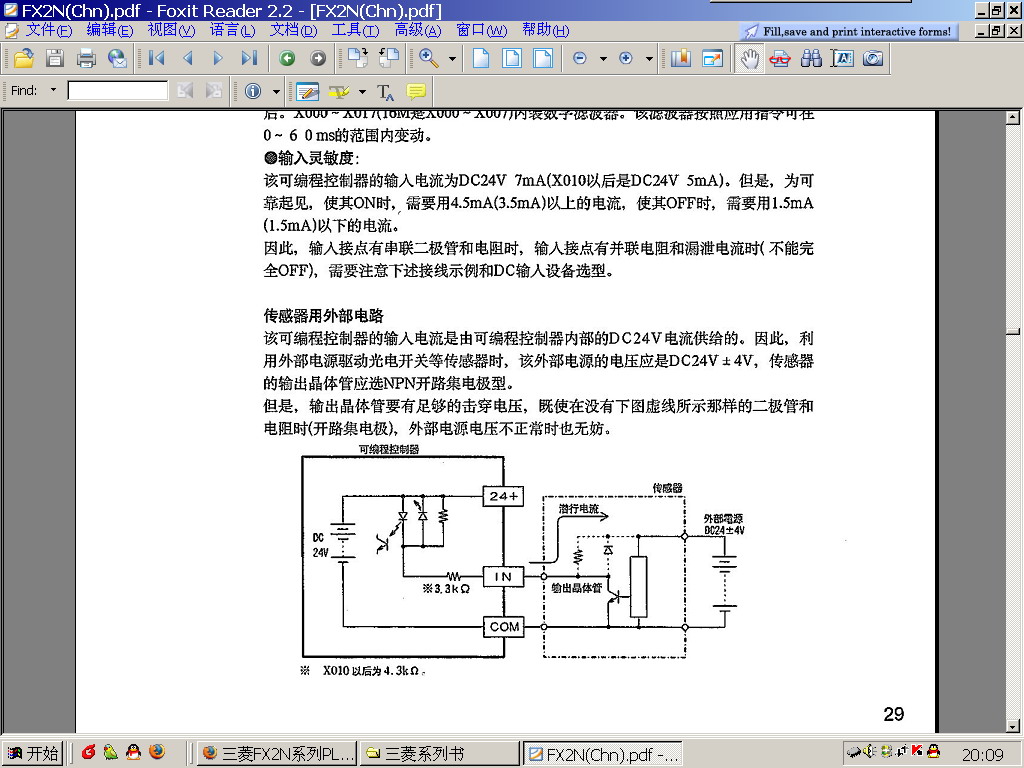Click into the Find text field

(x=118, y=91)
